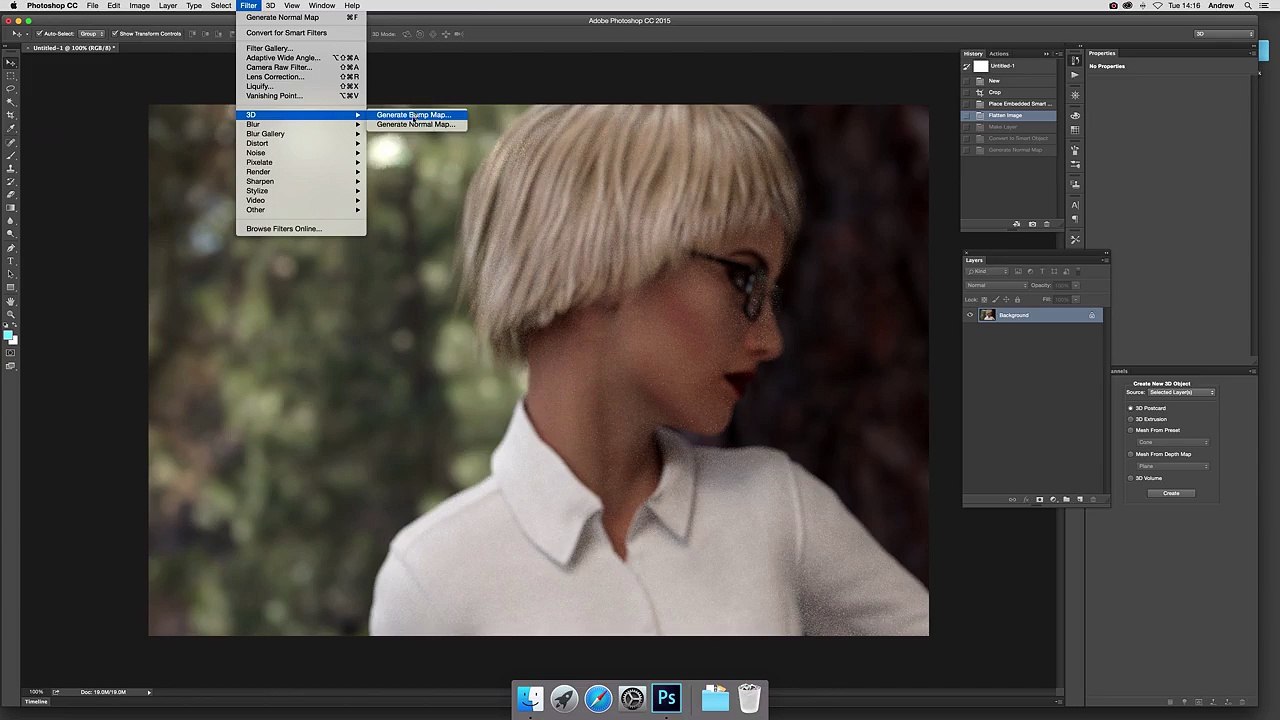Select Mesh From Preset radio button
1280x720 pixels.
(x=1131, y=430)
